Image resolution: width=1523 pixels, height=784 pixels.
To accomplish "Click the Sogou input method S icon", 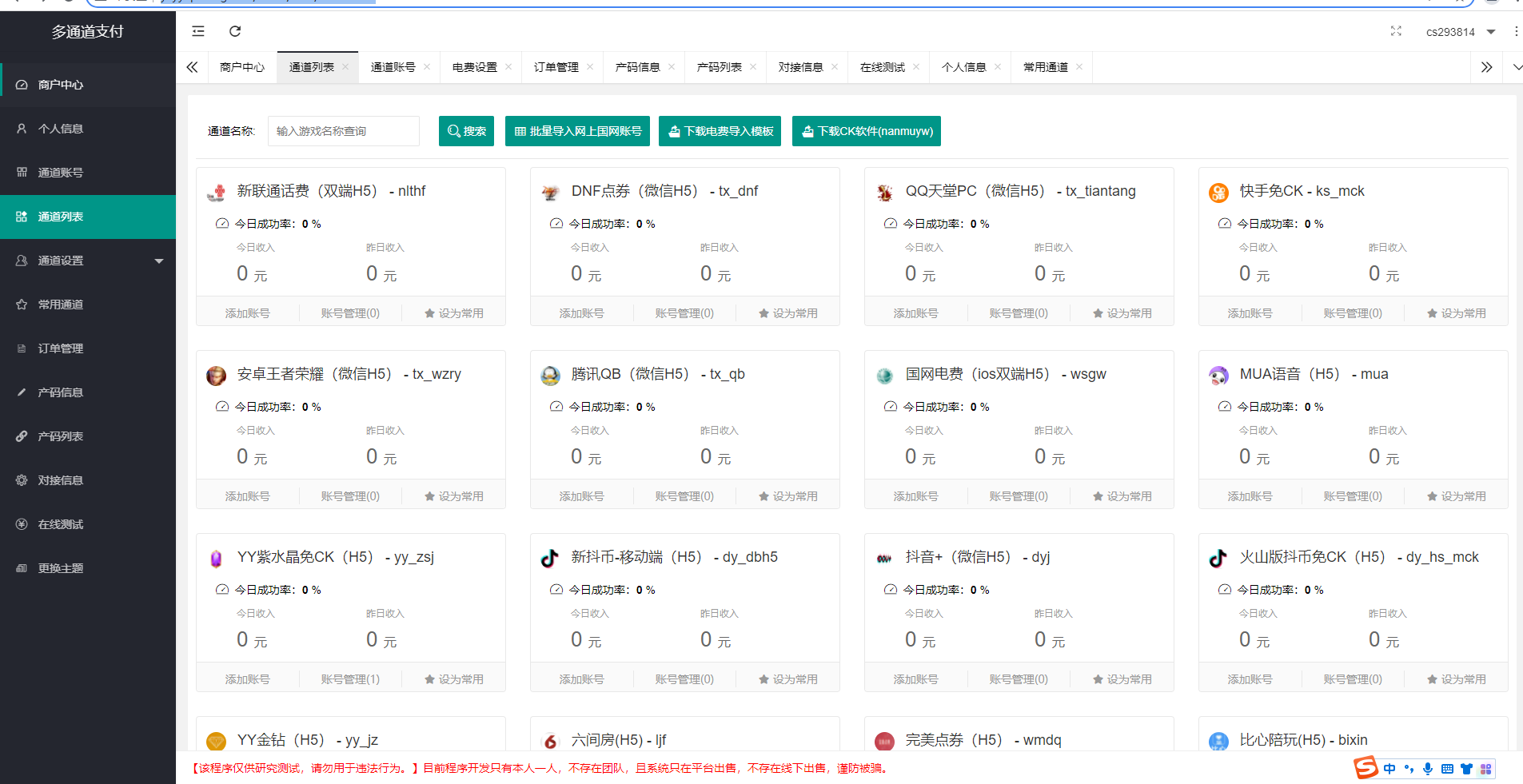I will pos(1366,768).
